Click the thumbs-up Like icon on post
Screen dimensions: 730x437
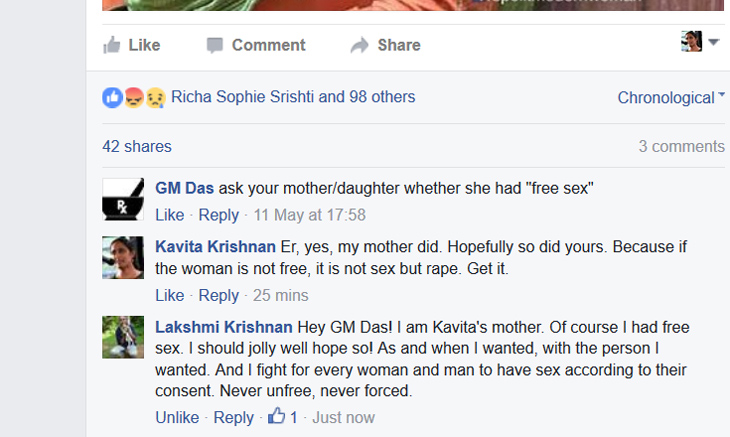(x=112, y=45)
